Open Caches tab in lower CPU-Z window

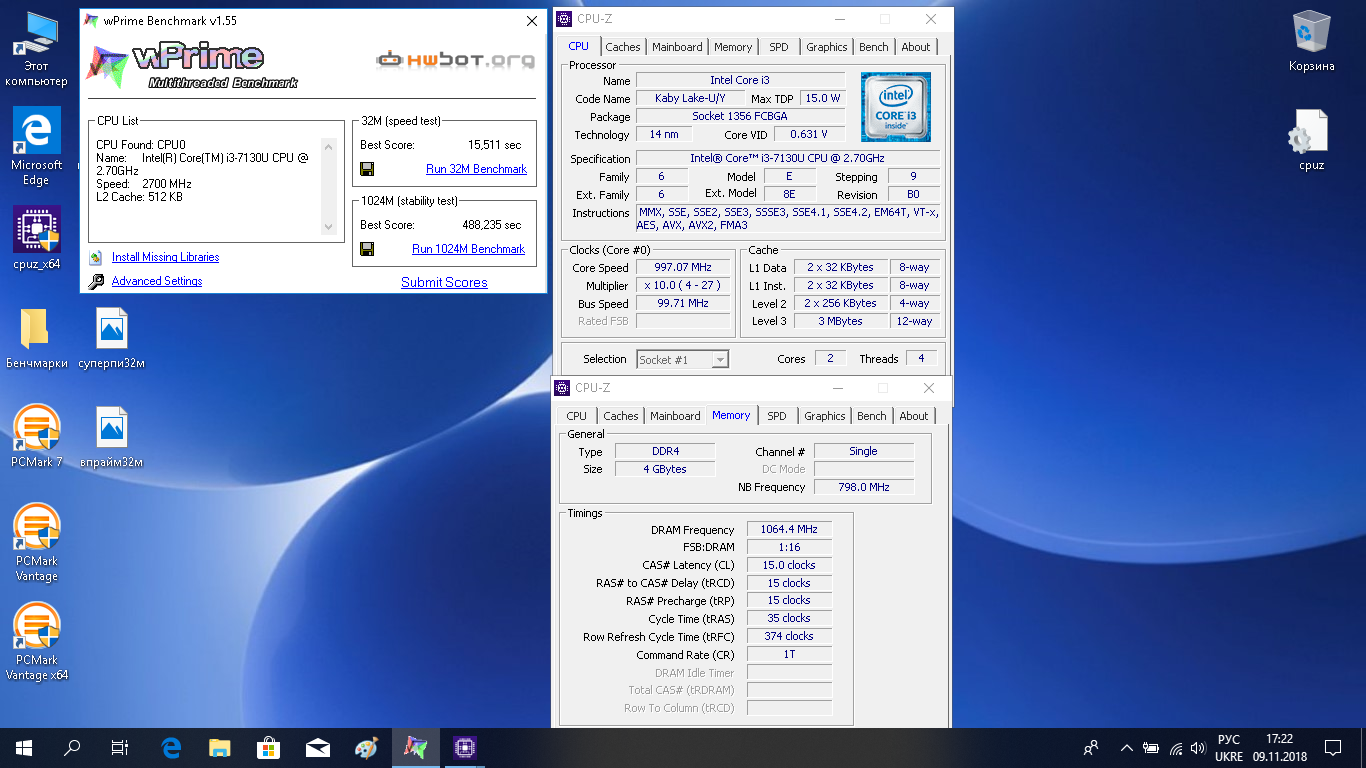pos(620,416)
